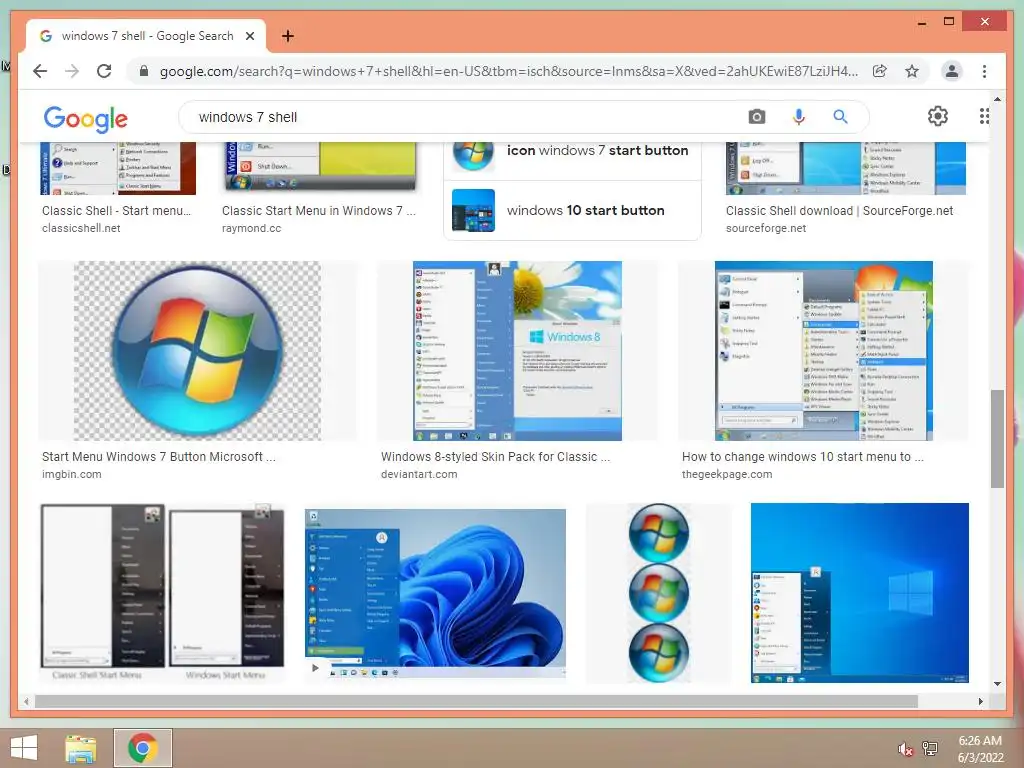Open the Windows 11 blue swirl image
1024x768 pixels.
pos(436,593)
